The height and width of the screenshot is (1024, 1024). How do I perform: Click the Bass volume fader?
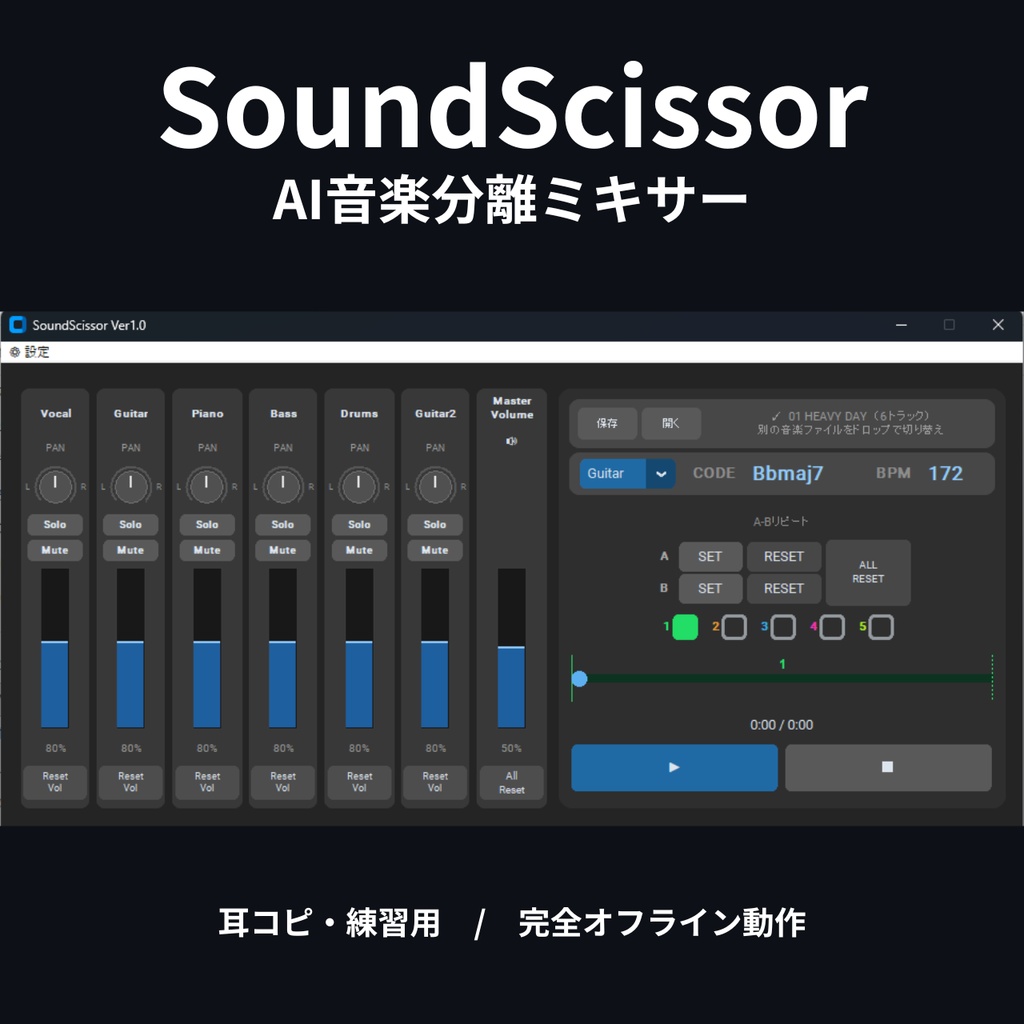(x=283, y=648)
